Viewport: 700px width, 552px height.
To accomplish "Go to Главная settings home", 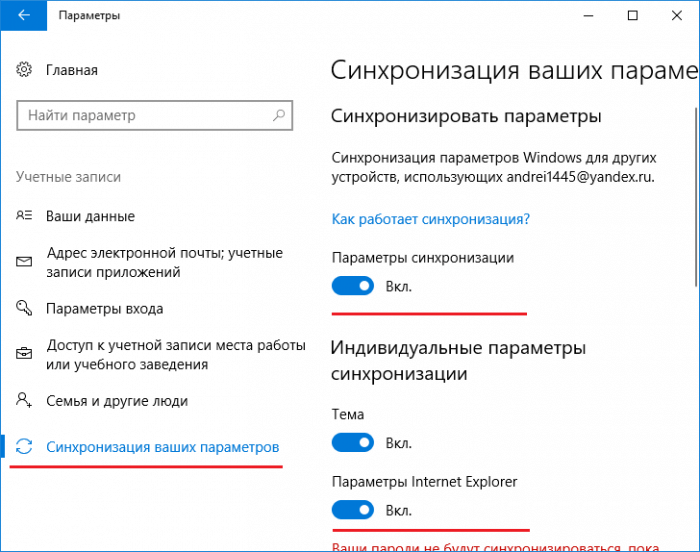I will pos(72,70).
